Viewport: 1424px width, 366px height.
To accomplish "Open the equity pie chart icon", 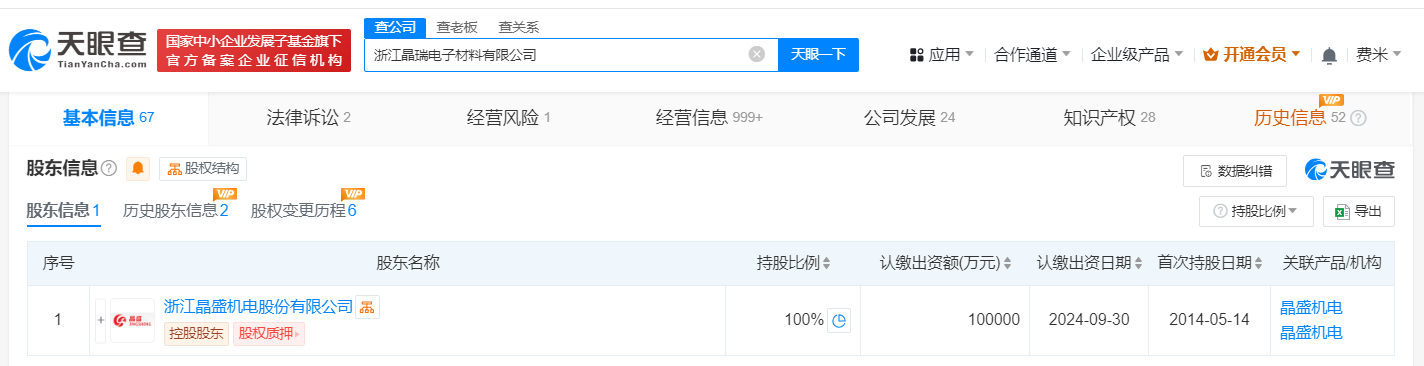I will pyautogui.click(x=839, y=320).
